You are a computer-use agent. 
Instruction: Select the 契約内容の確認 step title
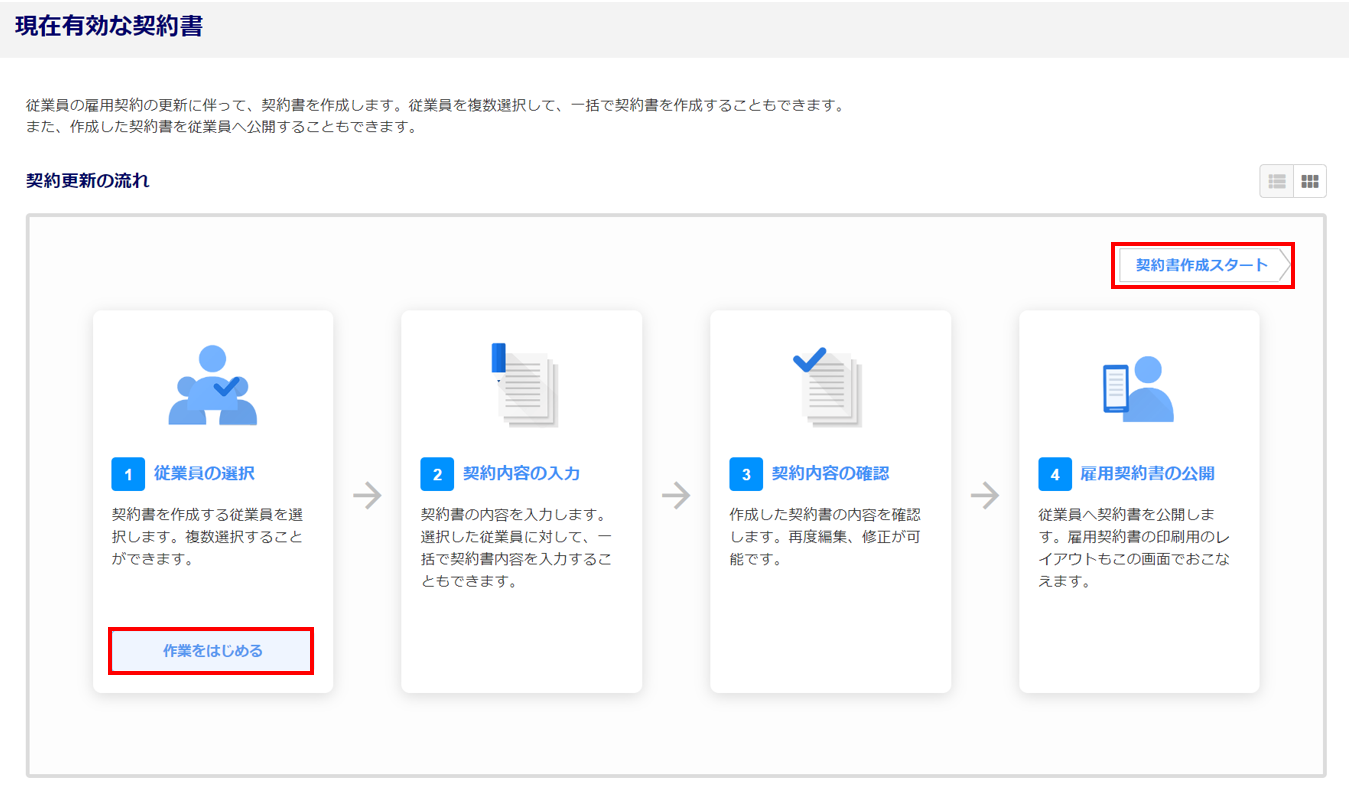[830, 473]
